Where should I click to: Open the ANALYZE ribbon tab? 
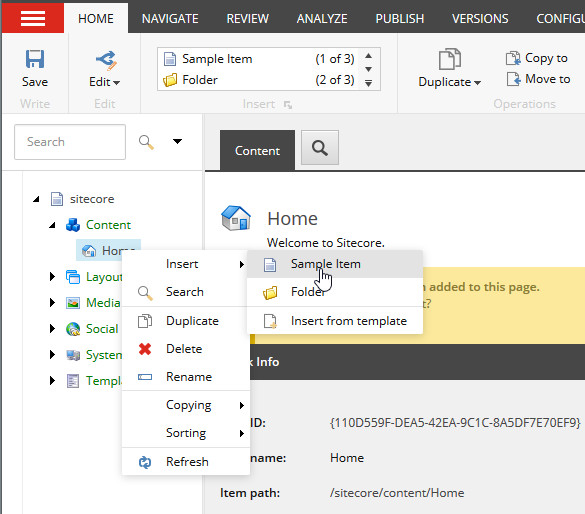point(322,18)
